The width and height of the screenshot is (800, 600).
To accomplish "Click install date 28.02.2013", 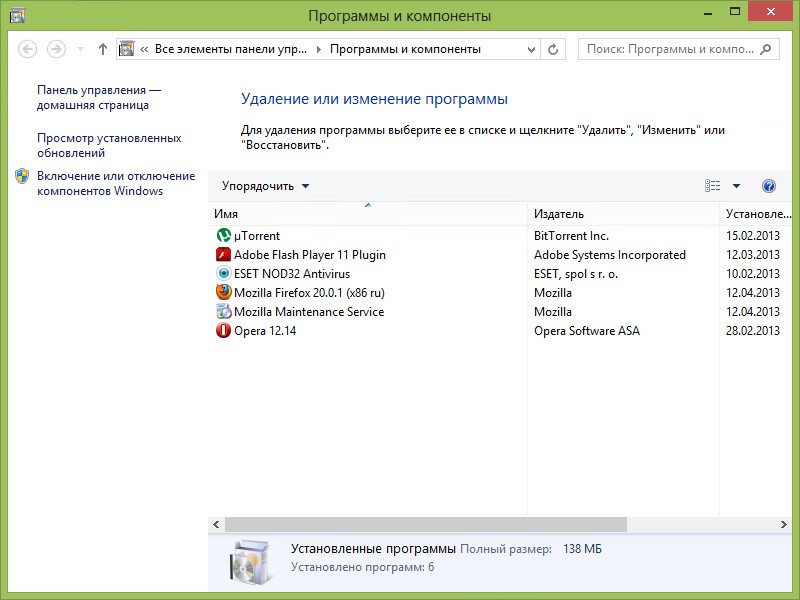I will (753, 331).
